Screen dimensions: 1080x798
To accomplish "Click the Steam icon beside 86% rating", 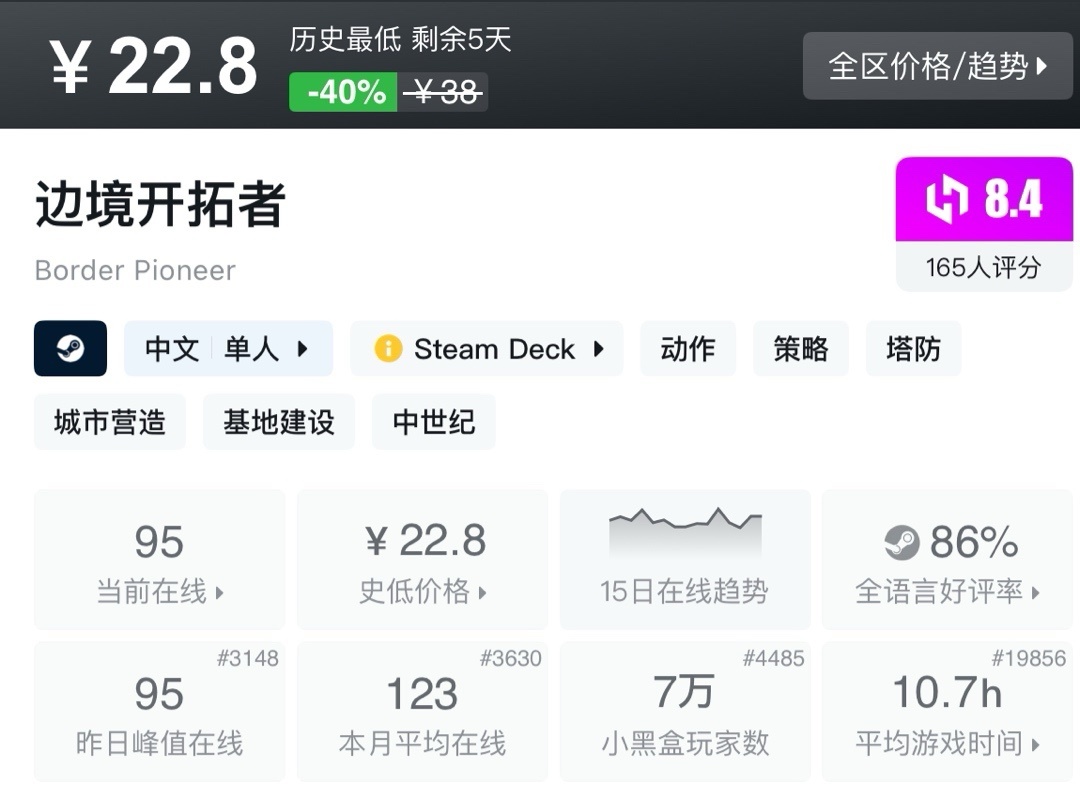I will click(x=901, y=543).
